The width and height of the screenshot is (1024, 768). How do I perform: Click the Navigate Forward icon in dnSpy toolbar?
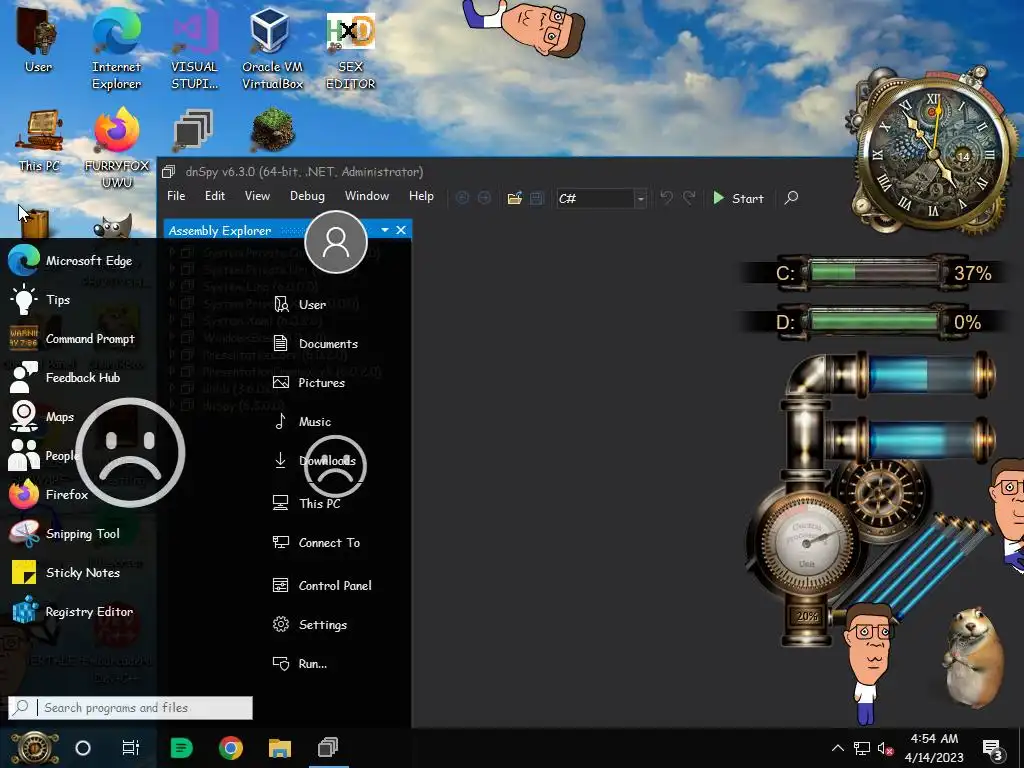pos(484,198)
